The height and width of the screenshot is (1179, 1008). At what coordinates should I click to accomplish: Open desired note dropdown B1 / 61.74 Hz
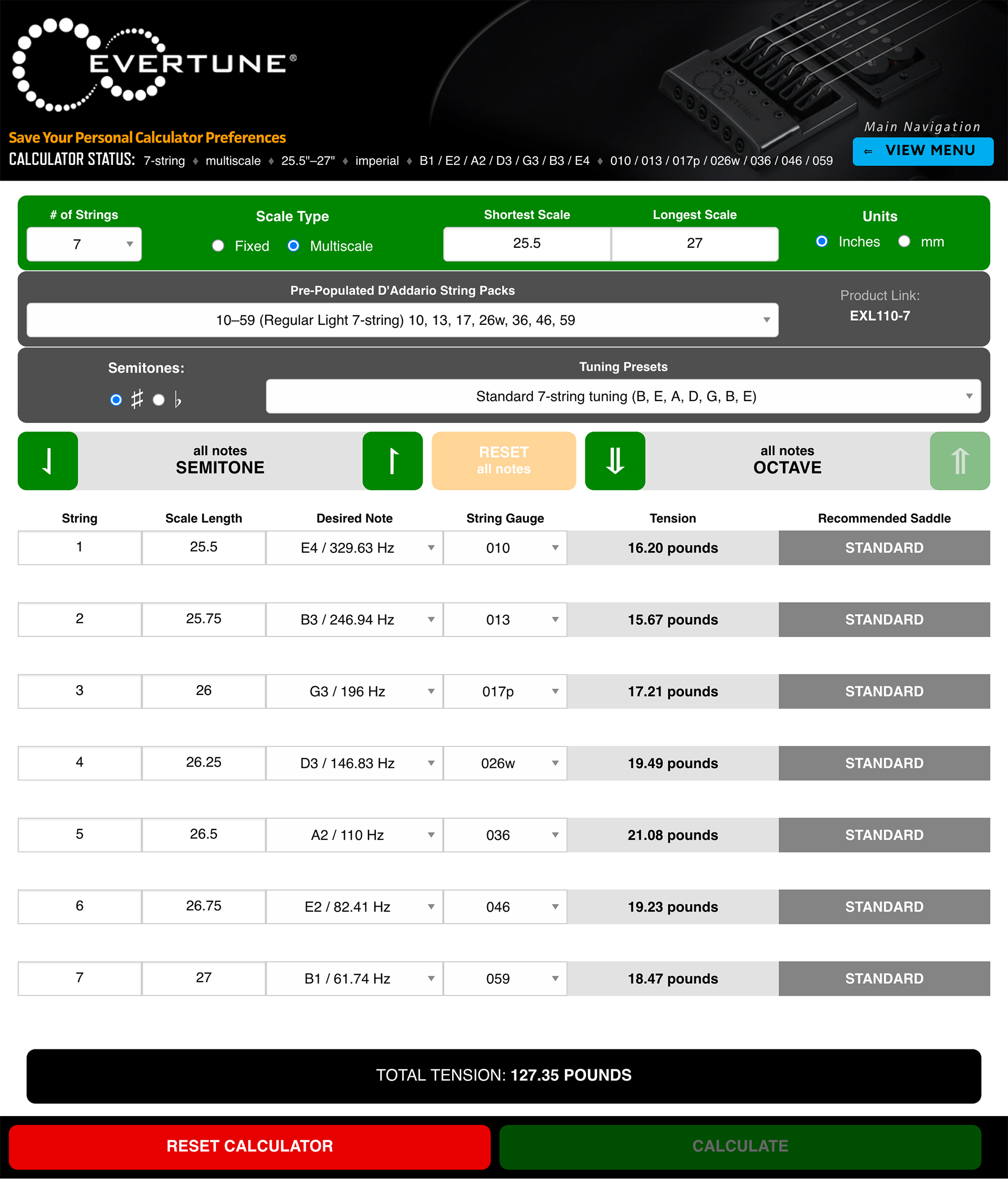tap(354, 978)
